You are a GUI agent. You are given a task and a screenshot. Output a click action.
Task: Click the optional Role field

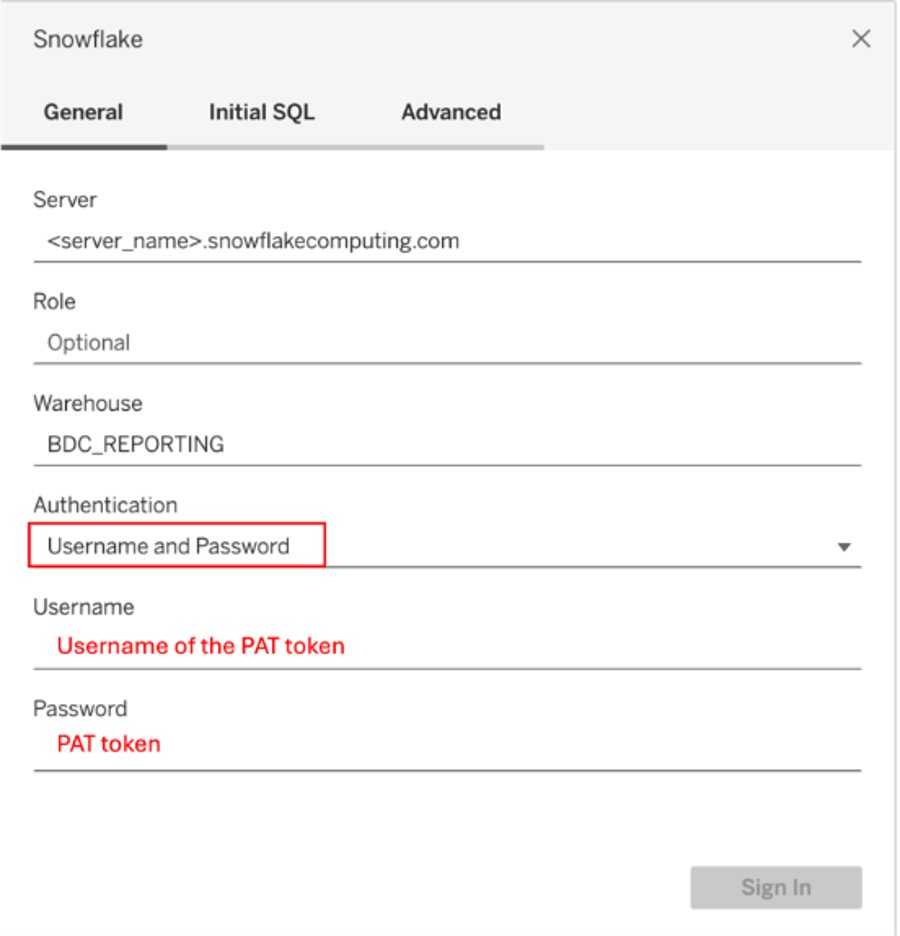(x=450, y=342)
